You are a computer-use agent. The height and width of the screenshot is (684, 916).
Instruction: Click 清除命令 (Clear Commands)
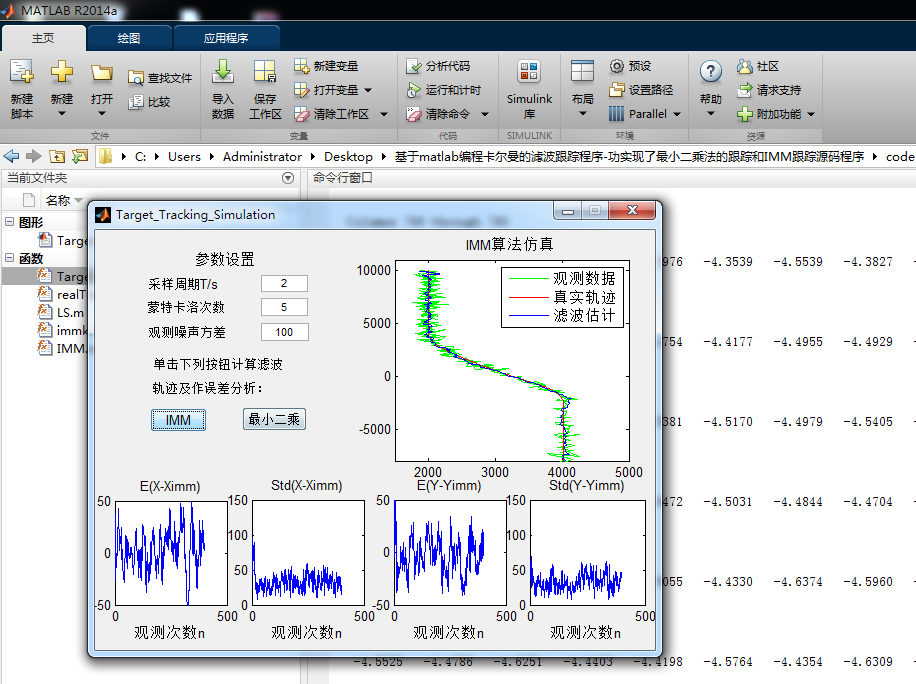(438, 114)
